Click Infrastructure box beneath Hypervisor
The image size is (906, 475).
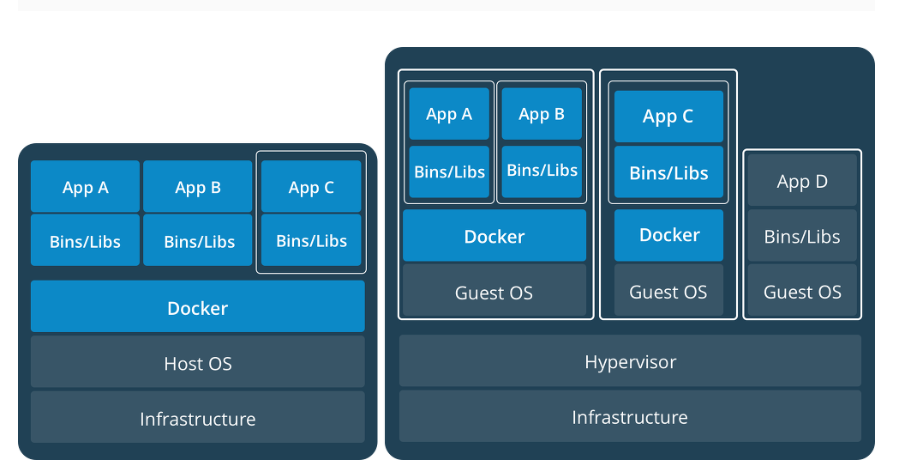pyautogui.click(x=630, y=416)
